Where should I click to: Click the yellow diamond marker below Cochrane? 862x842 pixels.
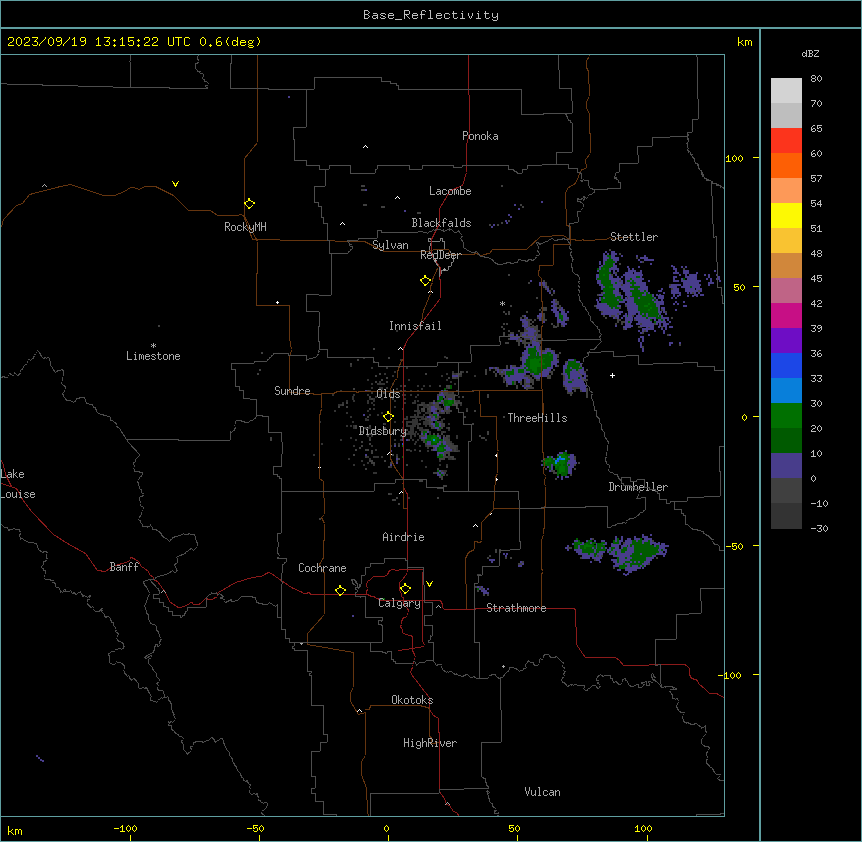pos(340,590)
